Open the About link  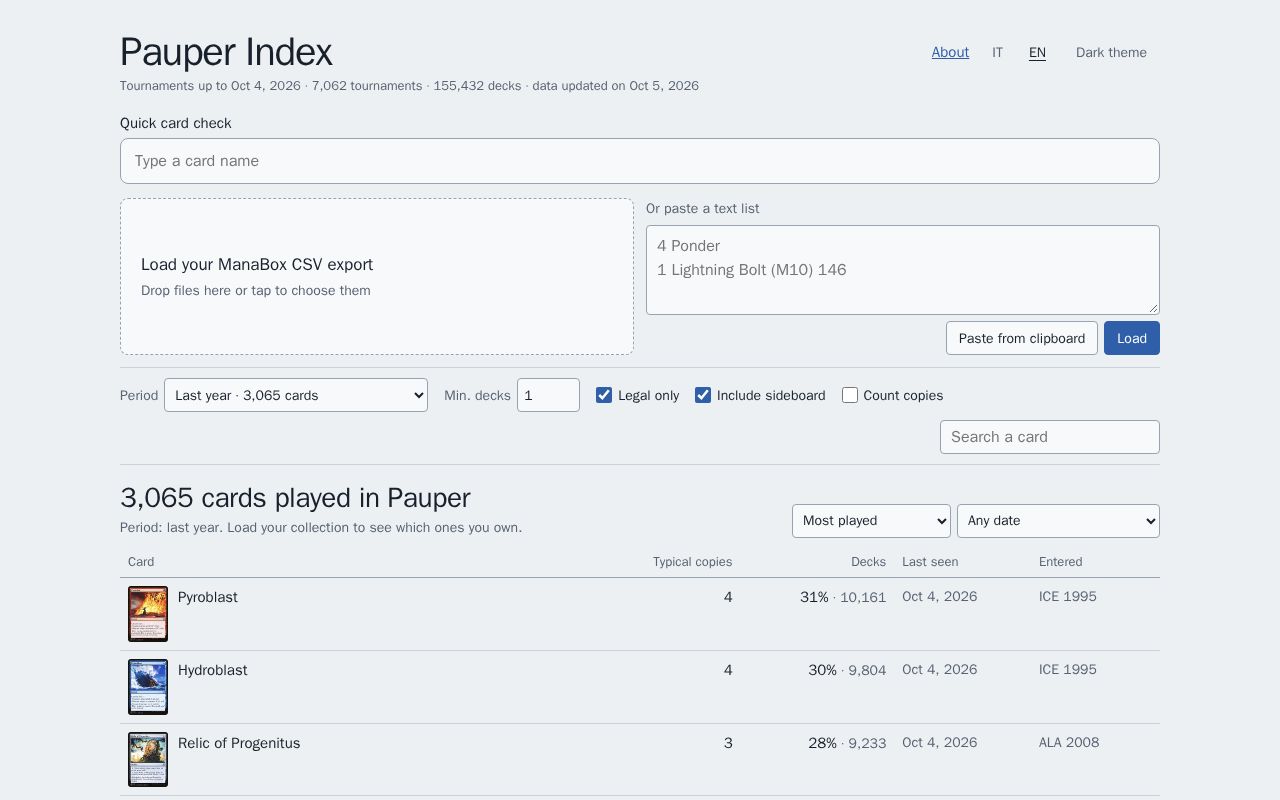950,52
